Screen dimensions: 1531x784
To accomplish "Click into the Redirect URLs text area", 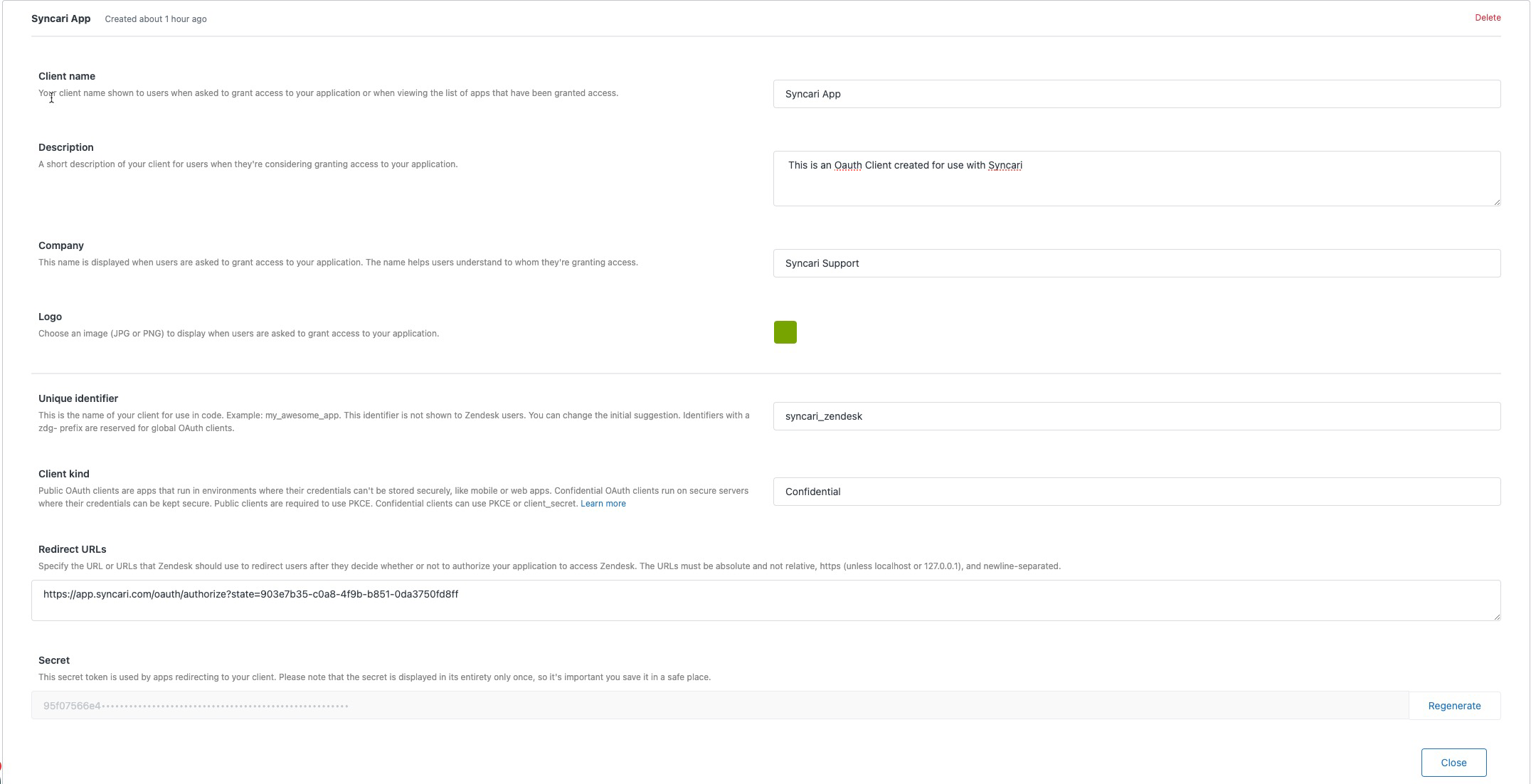I will [x=766, y=600].
